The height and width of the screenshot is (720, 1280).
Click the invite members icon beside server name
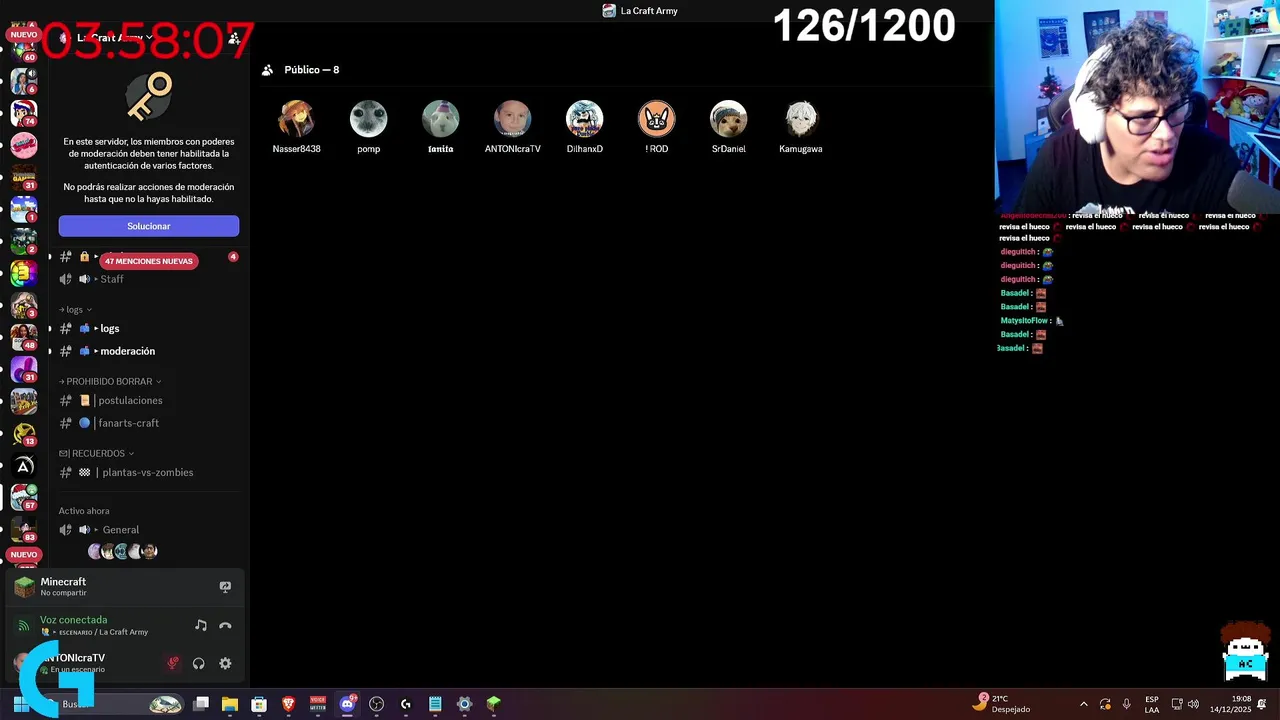[x=234, y=38]
